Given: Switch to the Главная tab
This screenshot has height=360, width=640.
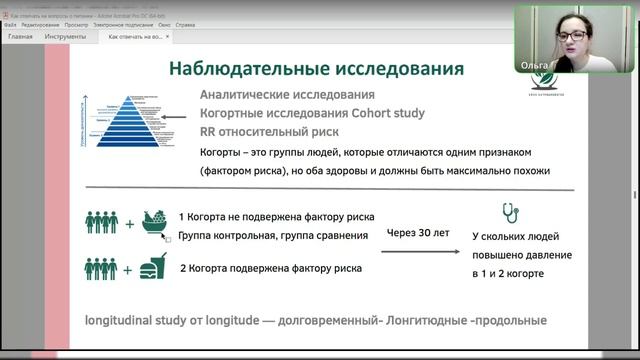Looking at the screenshot, I should click(x=20, y=36).
